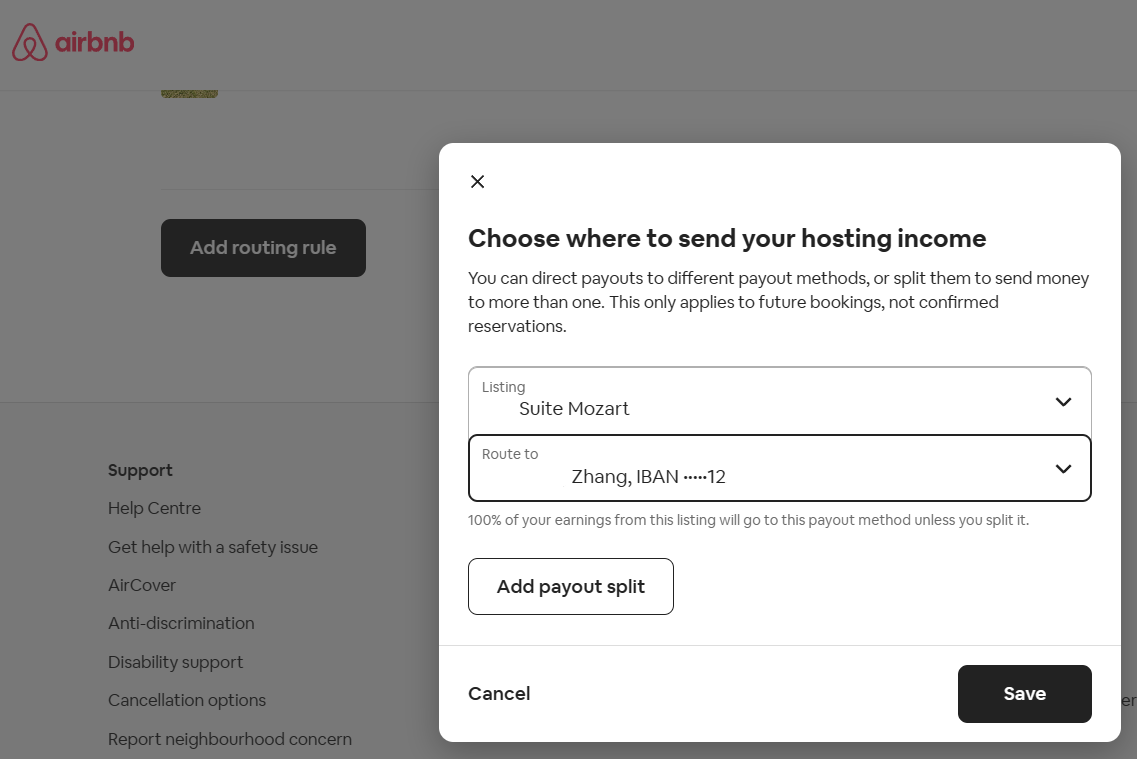Open Cancellation options link
Image resolution: width=1137 pixels, height=759 pixels.
(x=187, y=700)
